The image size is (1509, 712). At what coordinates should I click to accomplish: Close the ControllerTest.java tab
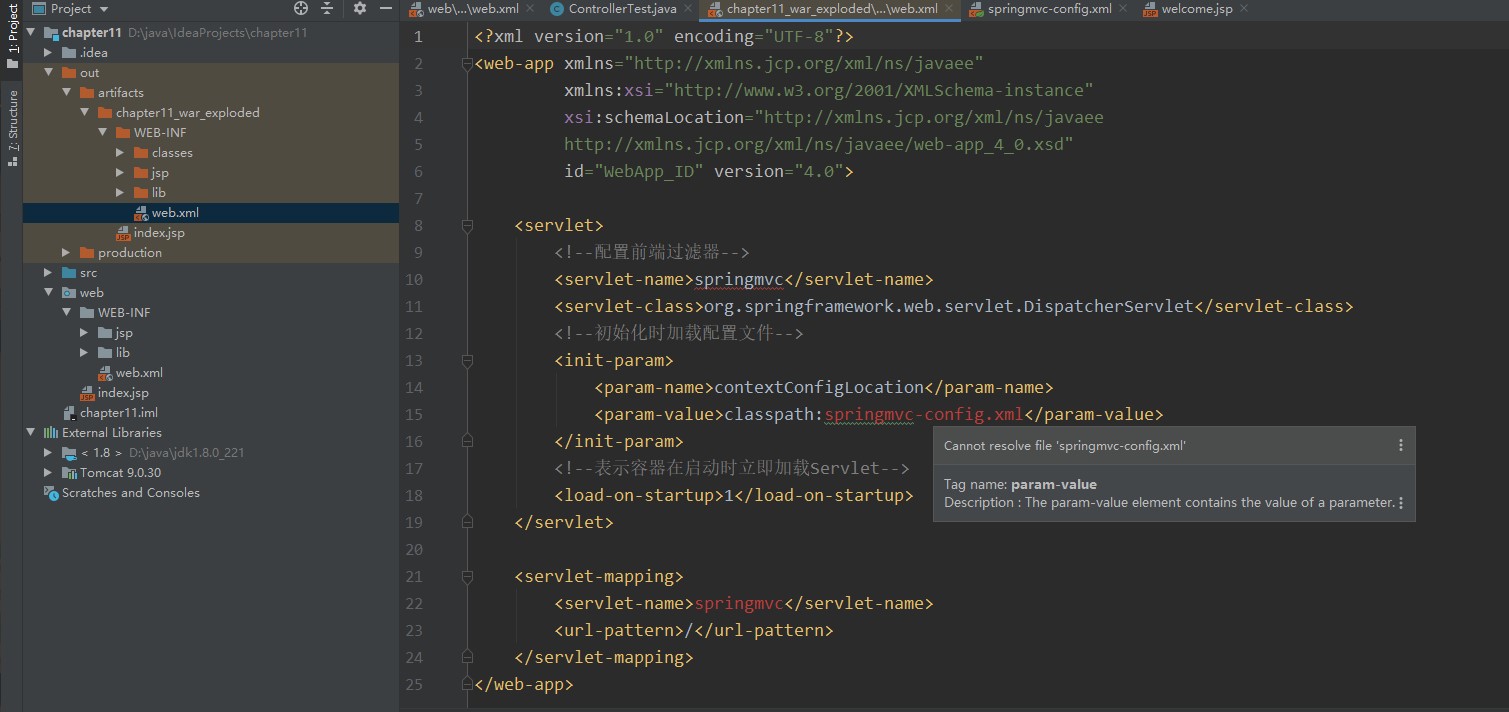(690, 9)
